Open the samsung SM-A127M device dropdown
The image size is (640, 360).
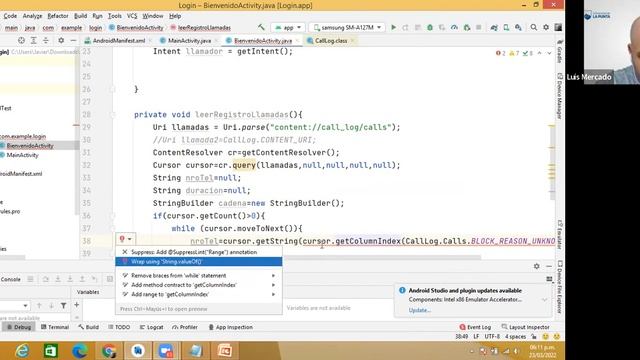[347, 27]
